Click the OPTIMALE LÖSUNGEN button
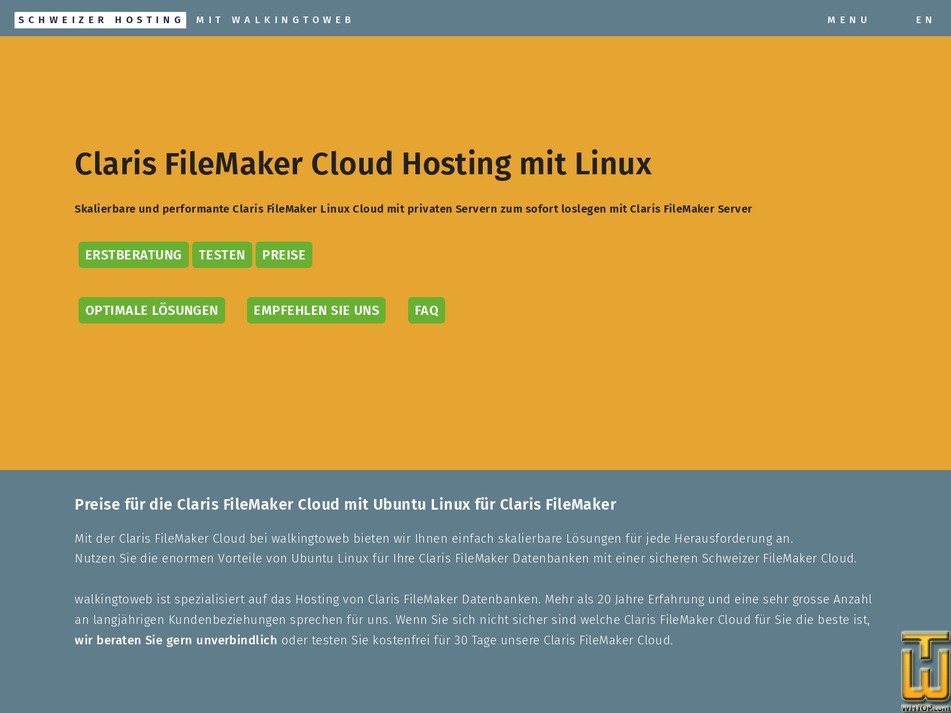The width and height of the screenshot is (951, 713). click(151, 310)
